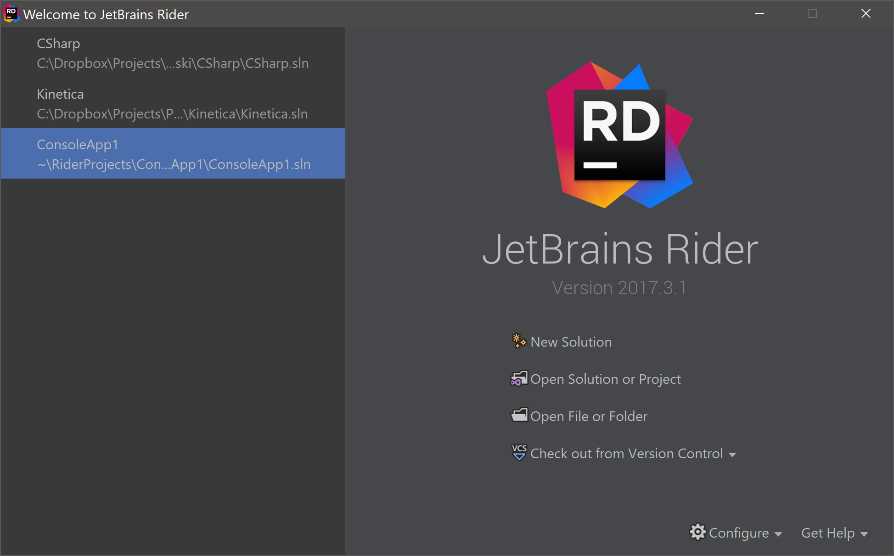894x556 pixels.
Task: Open the Kinetica recent solution
Action: 173,103
